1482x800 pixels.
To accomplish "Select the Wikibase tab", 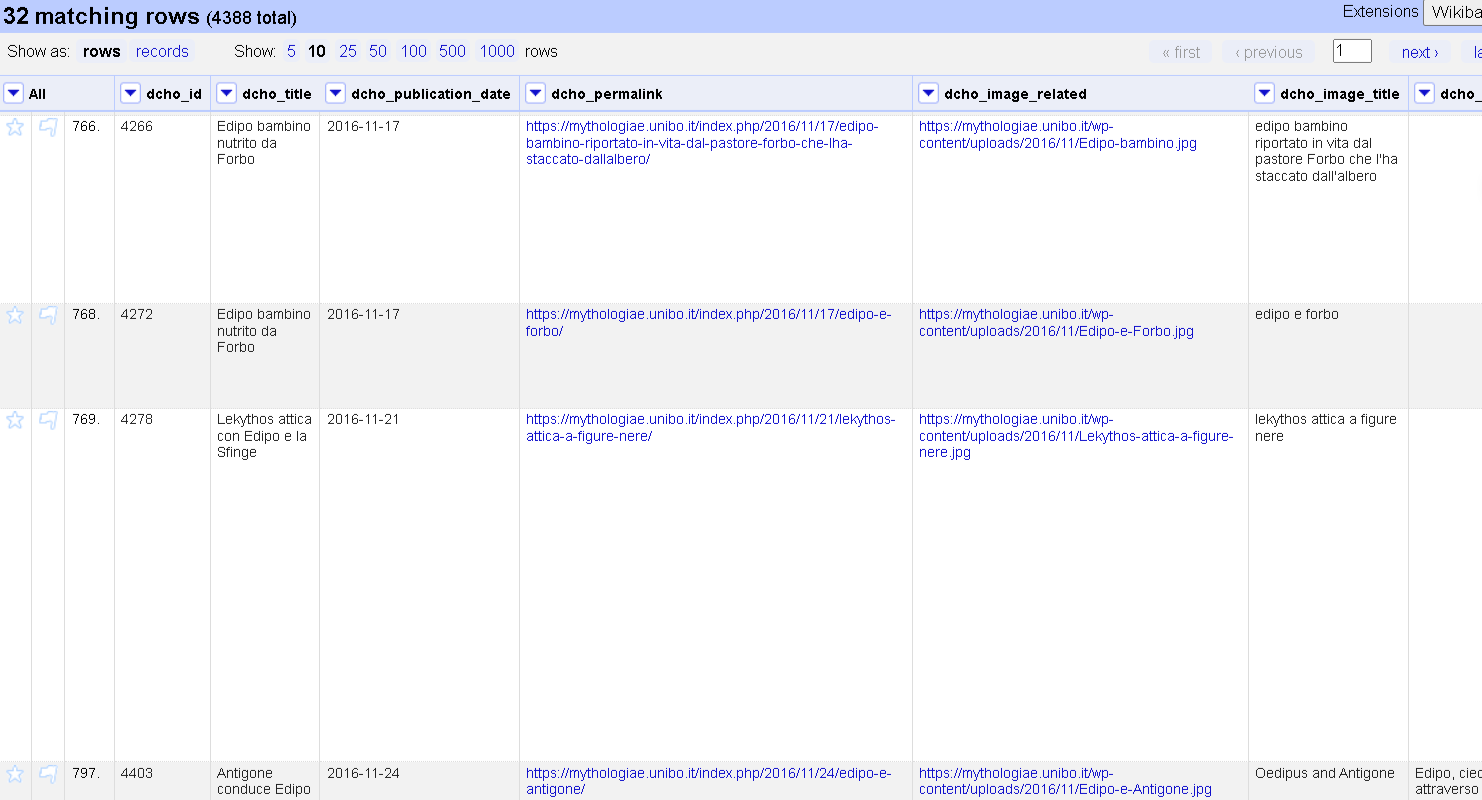I will [1455, 12].
